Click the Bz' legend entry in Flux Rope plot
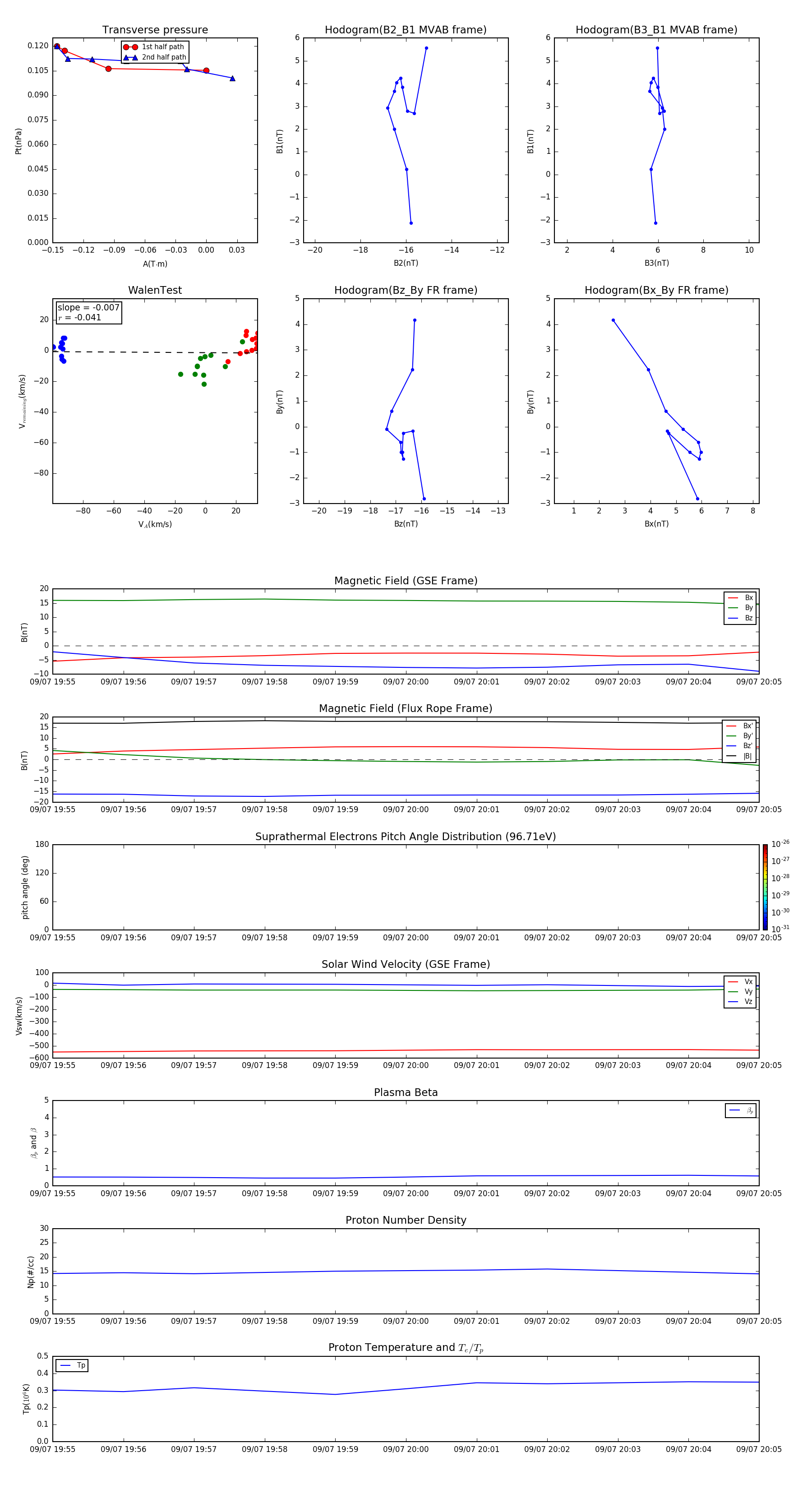Viewport: 812px width, 1489px height. [740, 746]
